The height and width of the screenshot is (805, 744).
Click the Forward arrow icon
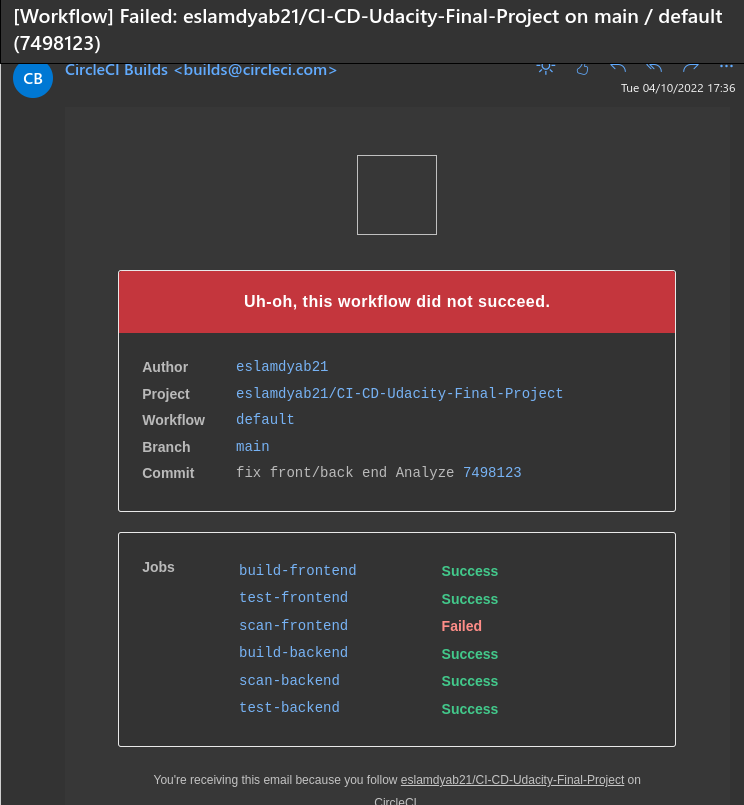click(691, 68)
